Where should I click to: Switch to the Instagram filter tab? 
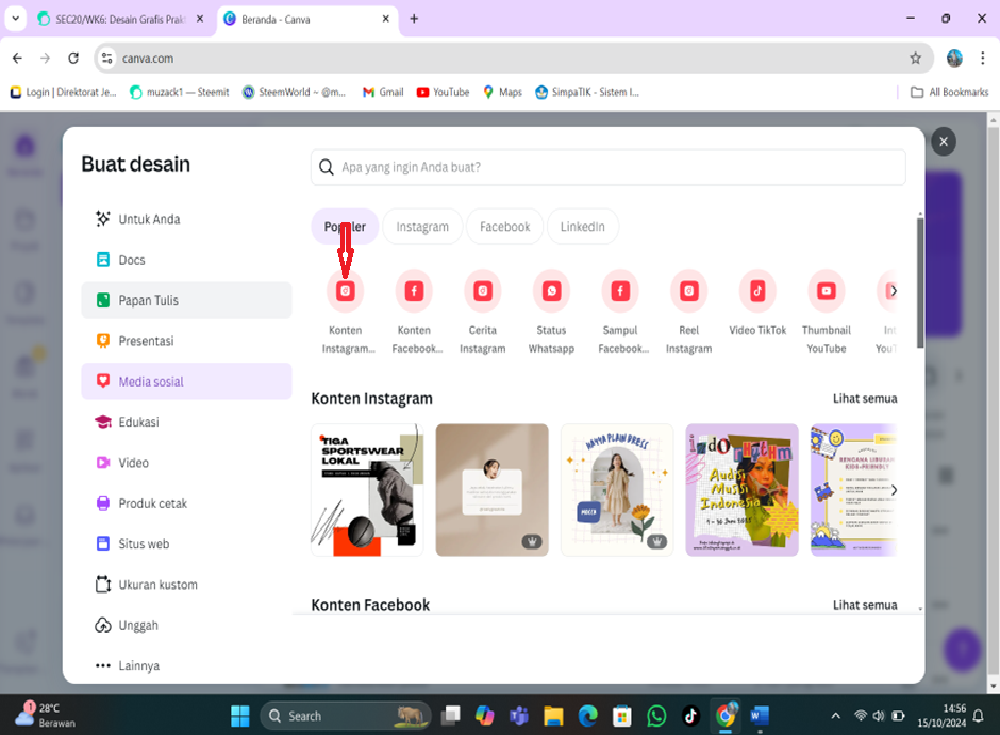point(422,226)
